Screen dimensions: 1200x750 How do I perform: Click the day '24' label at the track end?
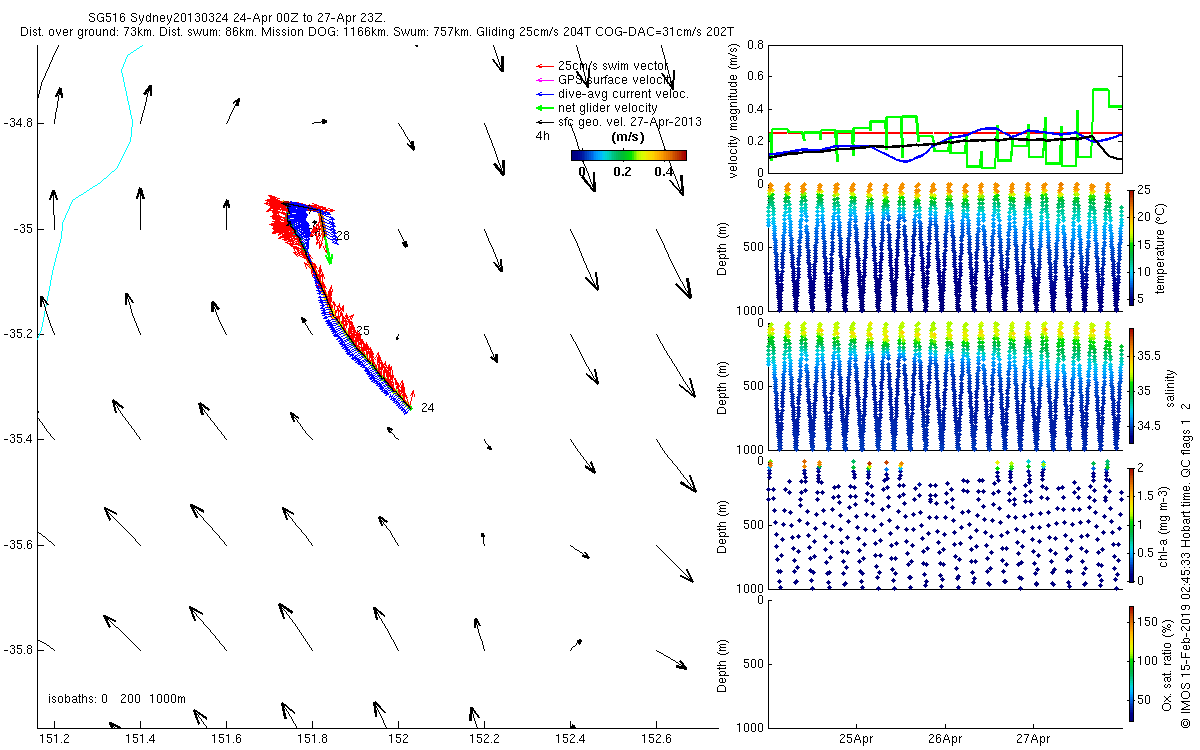pyautogui.click(x=427, y=408)
